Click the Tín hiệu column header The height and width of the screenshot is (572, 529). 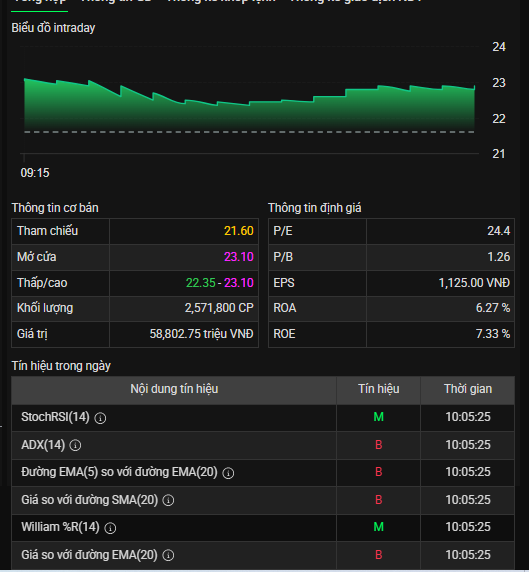tap(379, 389)
